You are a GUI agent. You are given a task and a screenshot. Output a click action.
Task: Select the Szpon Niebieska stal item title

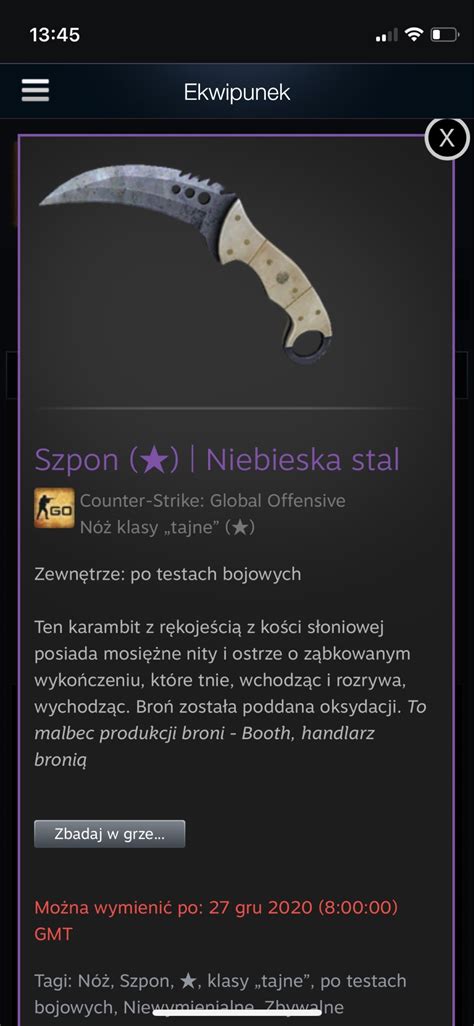click(217, 459)
